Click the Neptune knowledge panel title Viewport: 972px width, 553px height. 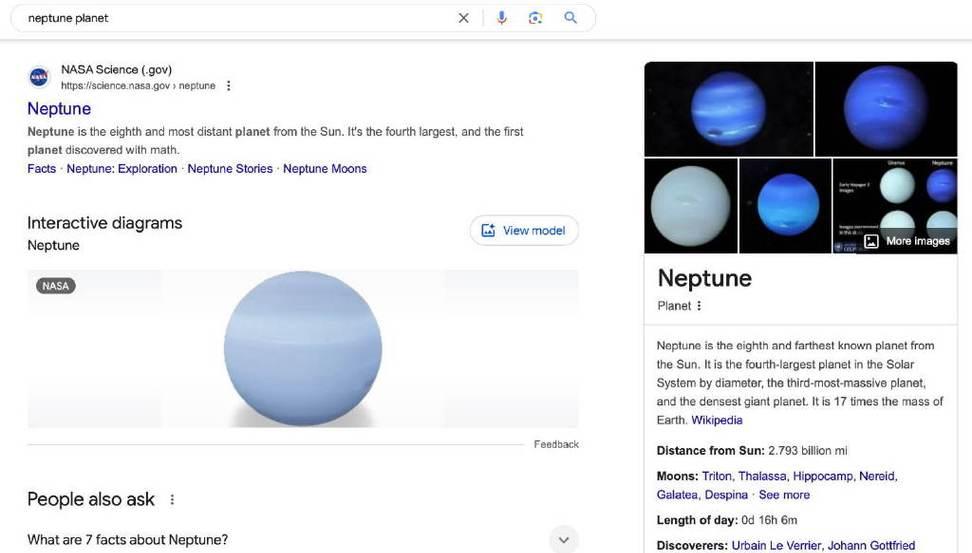[704, 278]
